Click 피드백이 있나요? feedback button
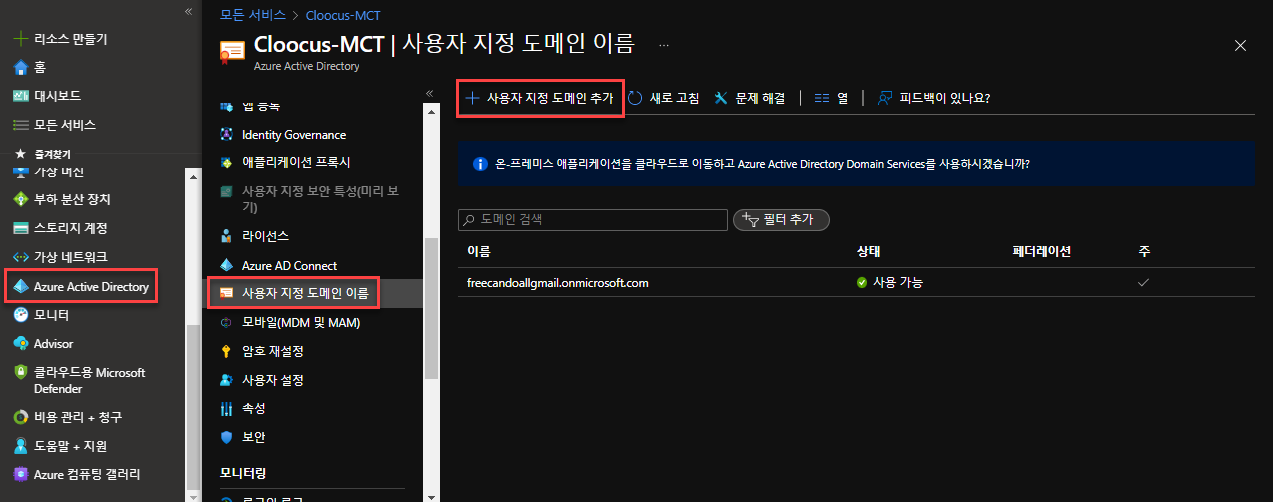Viewport: 1273px width, 502px height. tap(933, 98)
